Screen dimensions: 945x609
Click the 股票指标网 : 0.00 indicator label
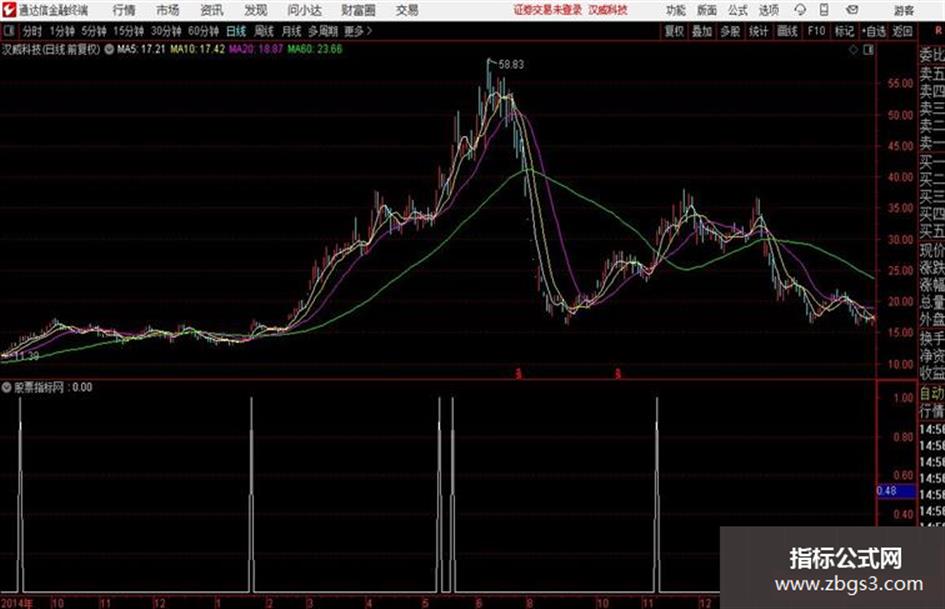click(53, 387)
